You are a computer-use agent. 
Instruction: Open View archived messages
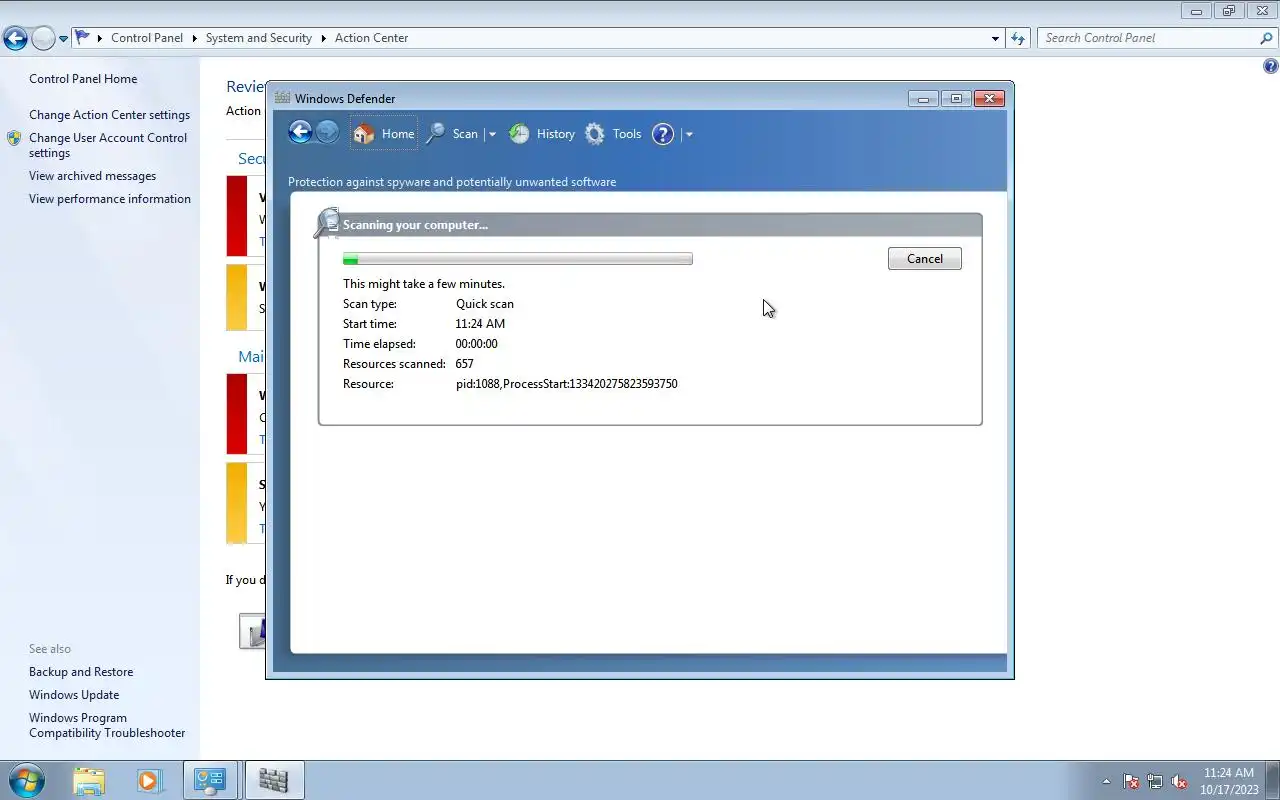(92, 176)
